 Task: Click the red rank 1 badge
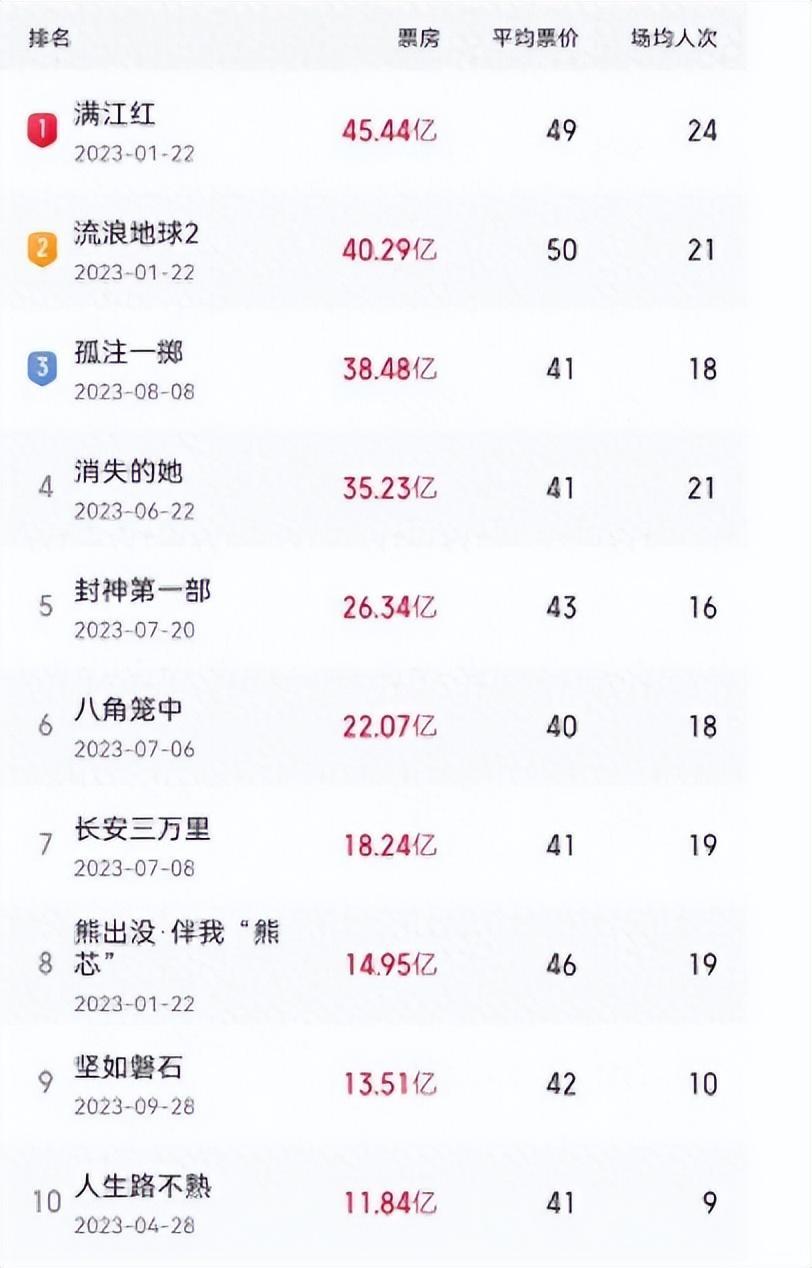tap(41, 130)
